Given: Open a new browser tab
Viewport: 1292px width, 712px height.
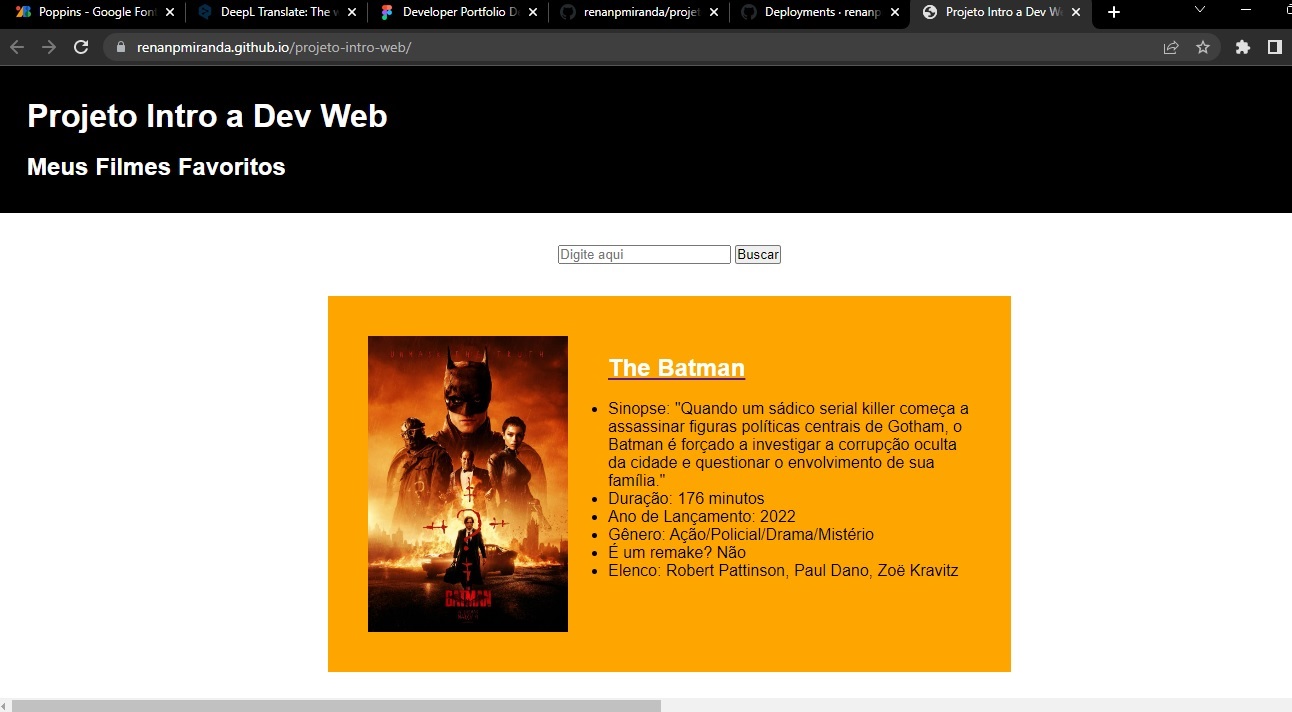Looking at the screenshot, I should (x=1114, y=12).
